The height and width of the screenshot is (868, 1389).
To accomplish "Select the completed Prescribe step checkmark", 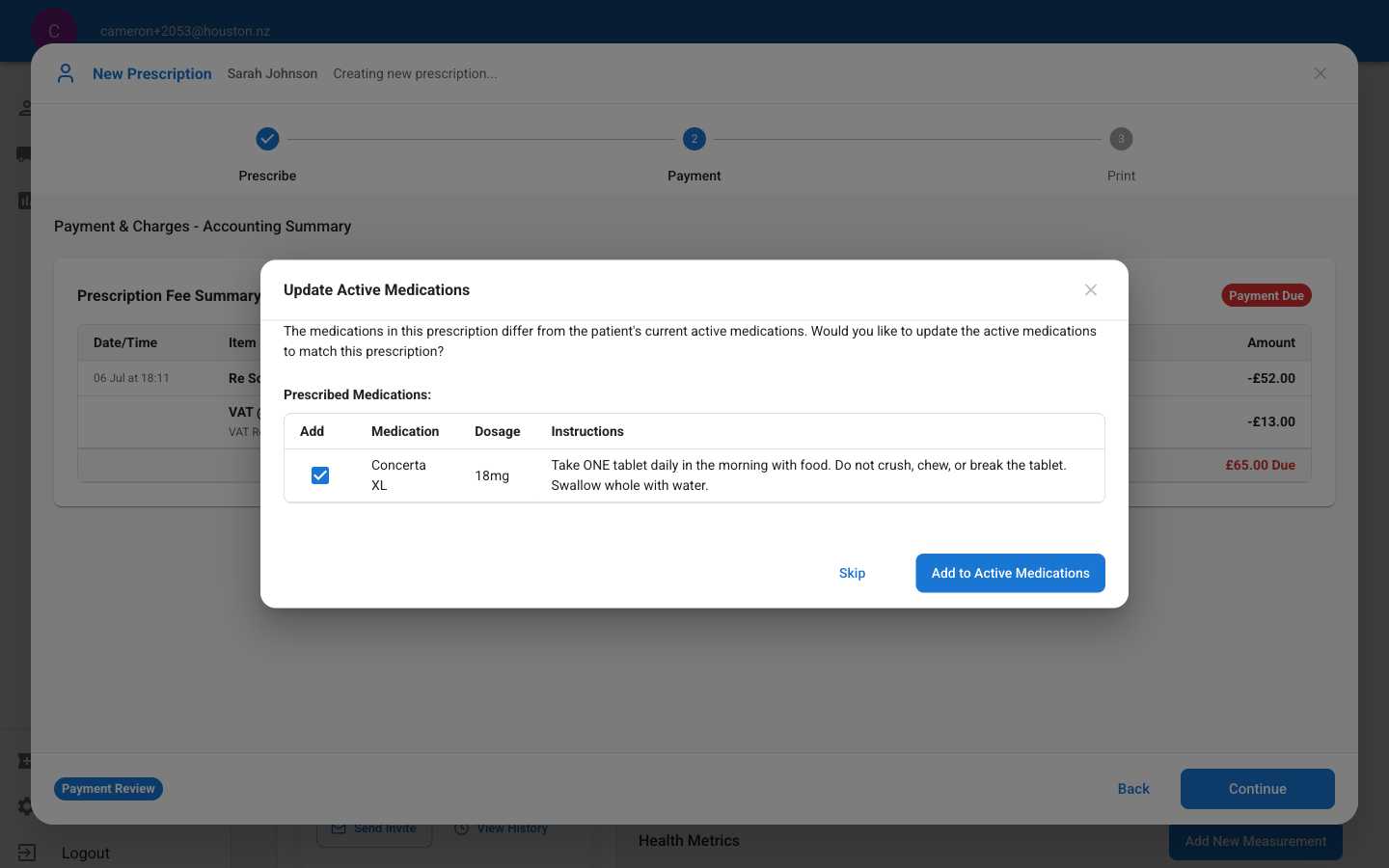I will click(267, 139).
